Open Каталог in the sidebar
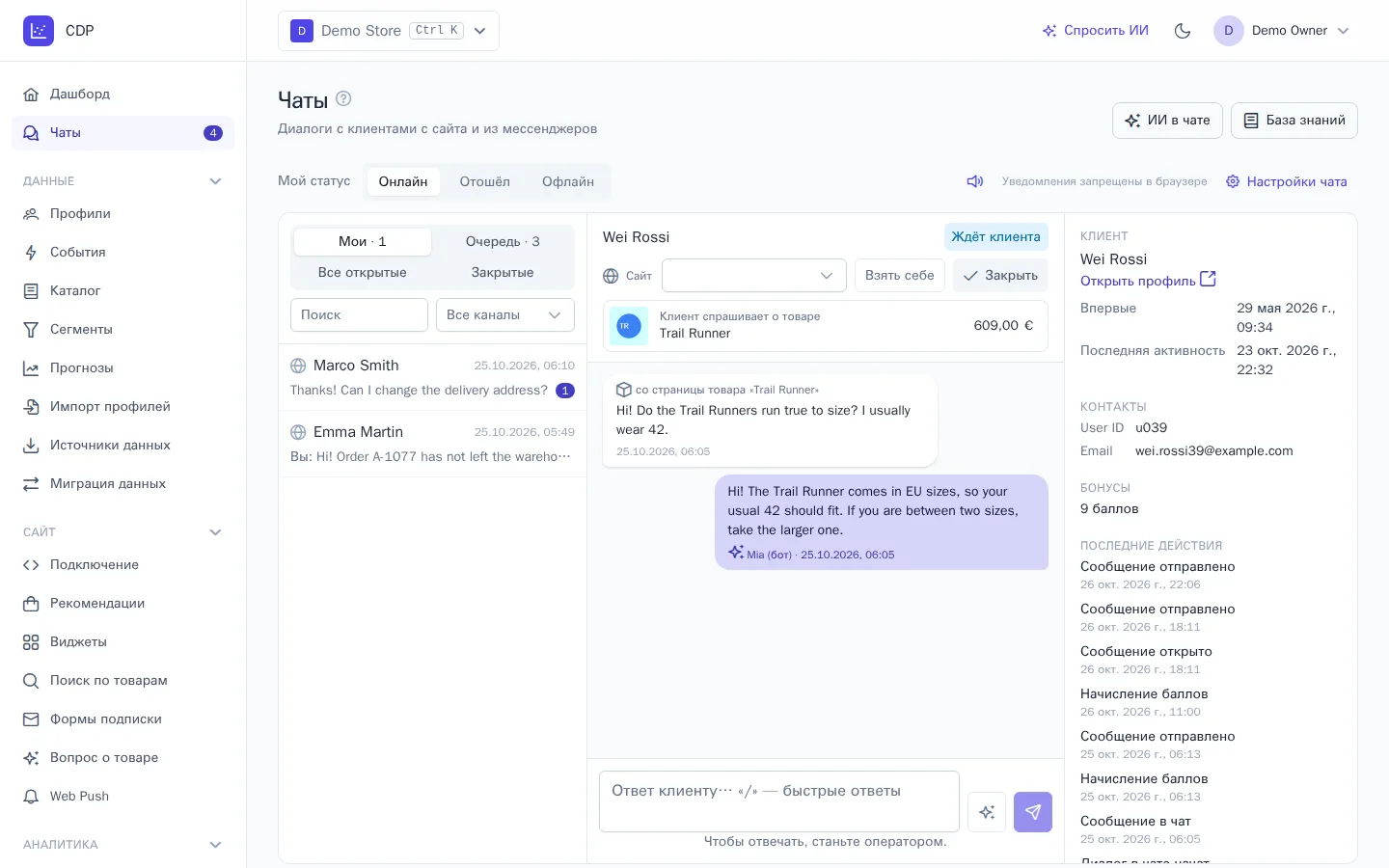The image size is (1389, 868). click(123, 290)
